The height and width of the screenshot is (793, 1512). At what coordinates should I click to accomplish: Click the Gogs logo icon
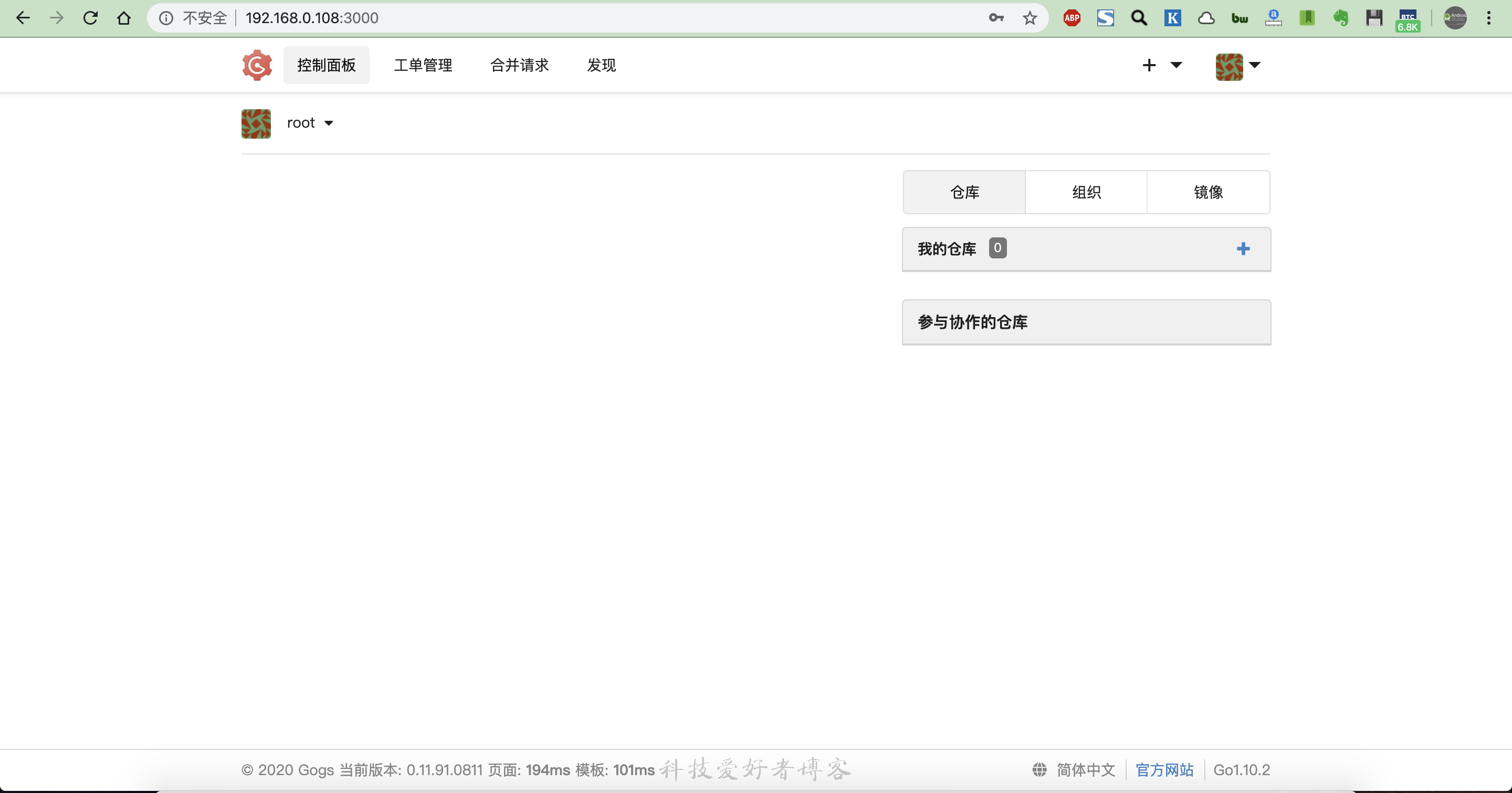coord(257,65)
